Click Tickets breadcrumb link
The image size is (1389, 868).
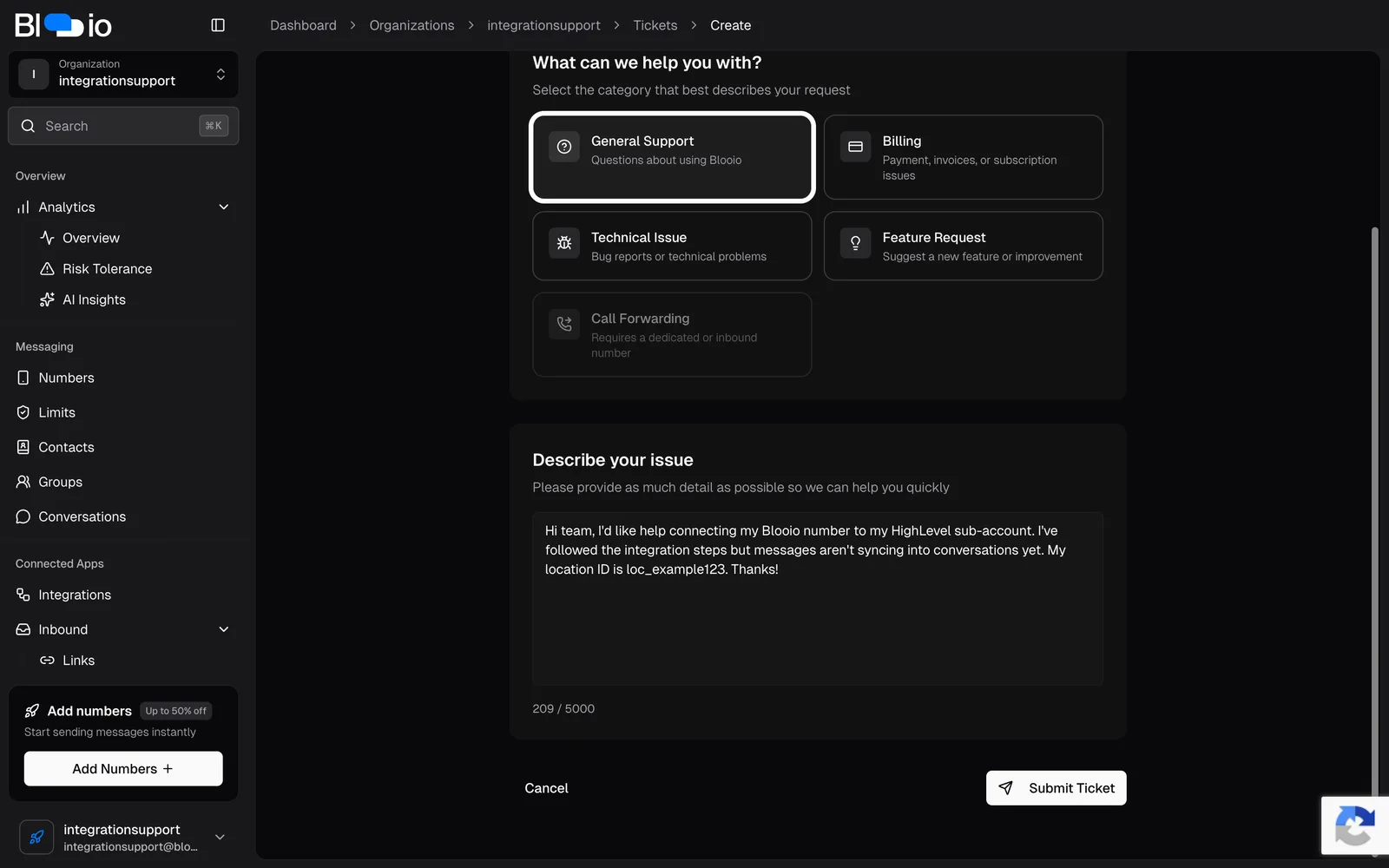655,25
